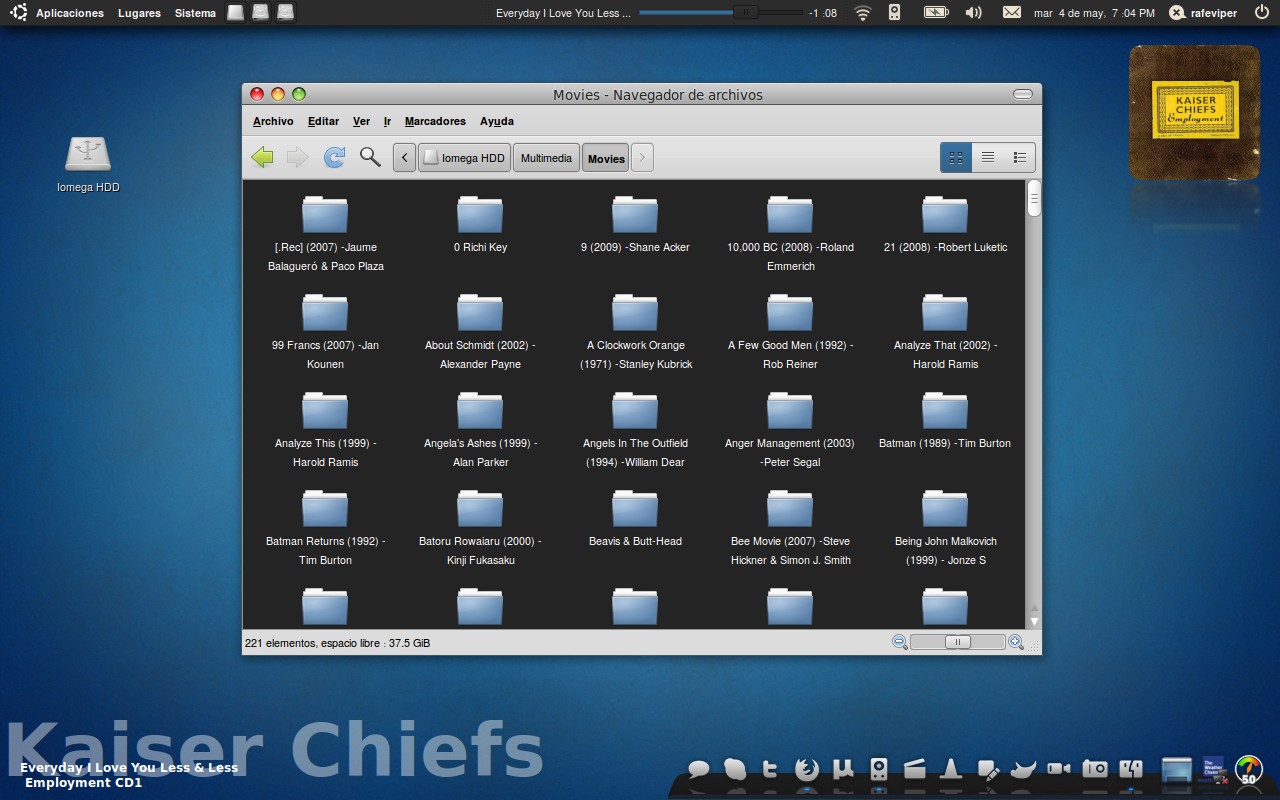This screenshot has height=800, width=1280.
Task: Click the right chevron after Movies breadcrumb
Action: [x=641, y=157]
